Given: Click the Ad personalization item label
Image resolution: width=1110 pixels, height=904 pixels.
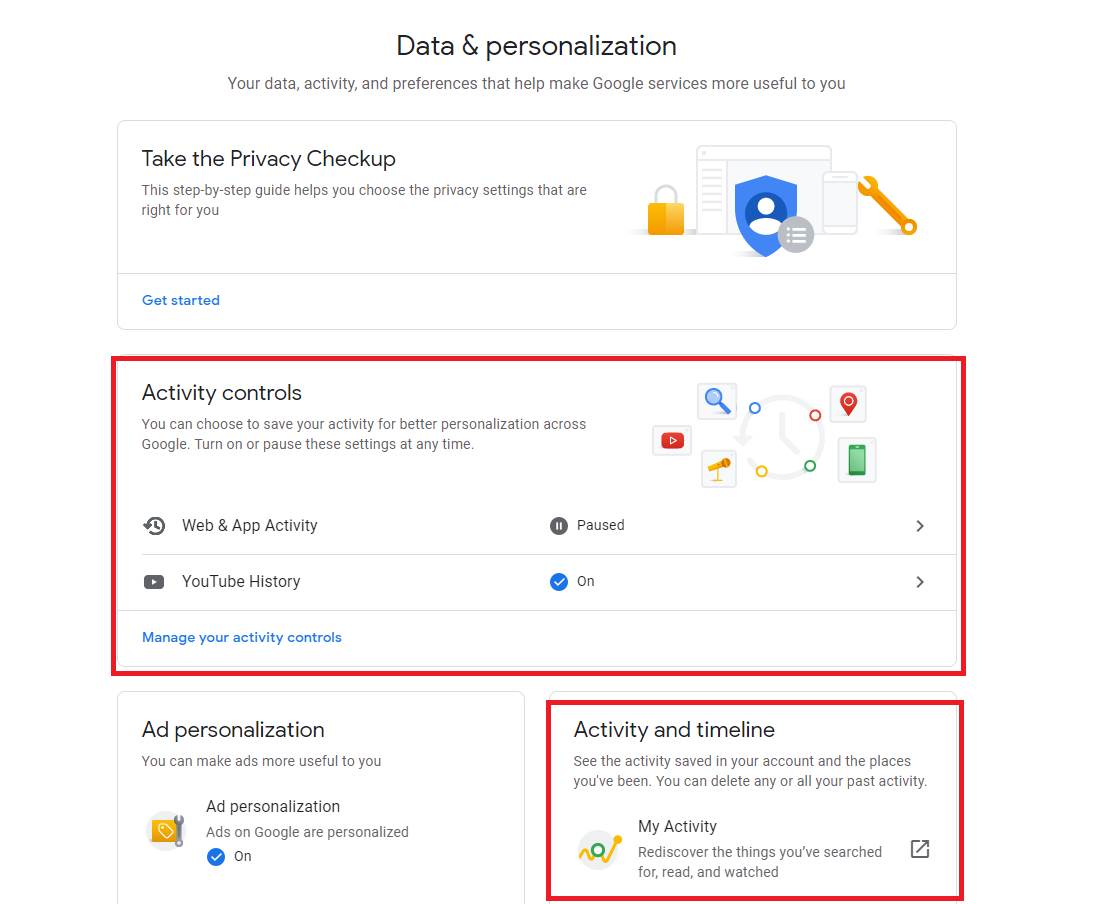Looking at the screenshot, I should click(273, 807).
